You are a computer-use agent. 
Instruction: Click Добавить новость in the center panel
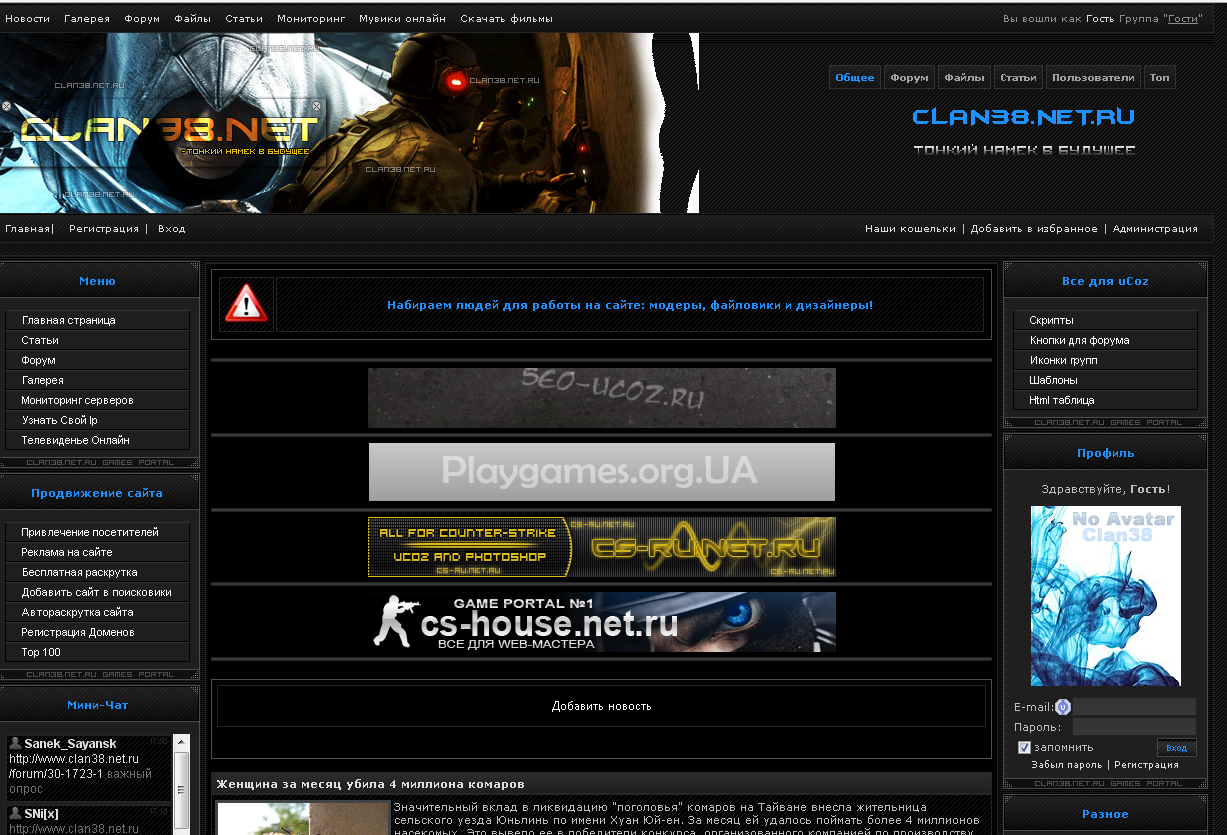(601, 706)
